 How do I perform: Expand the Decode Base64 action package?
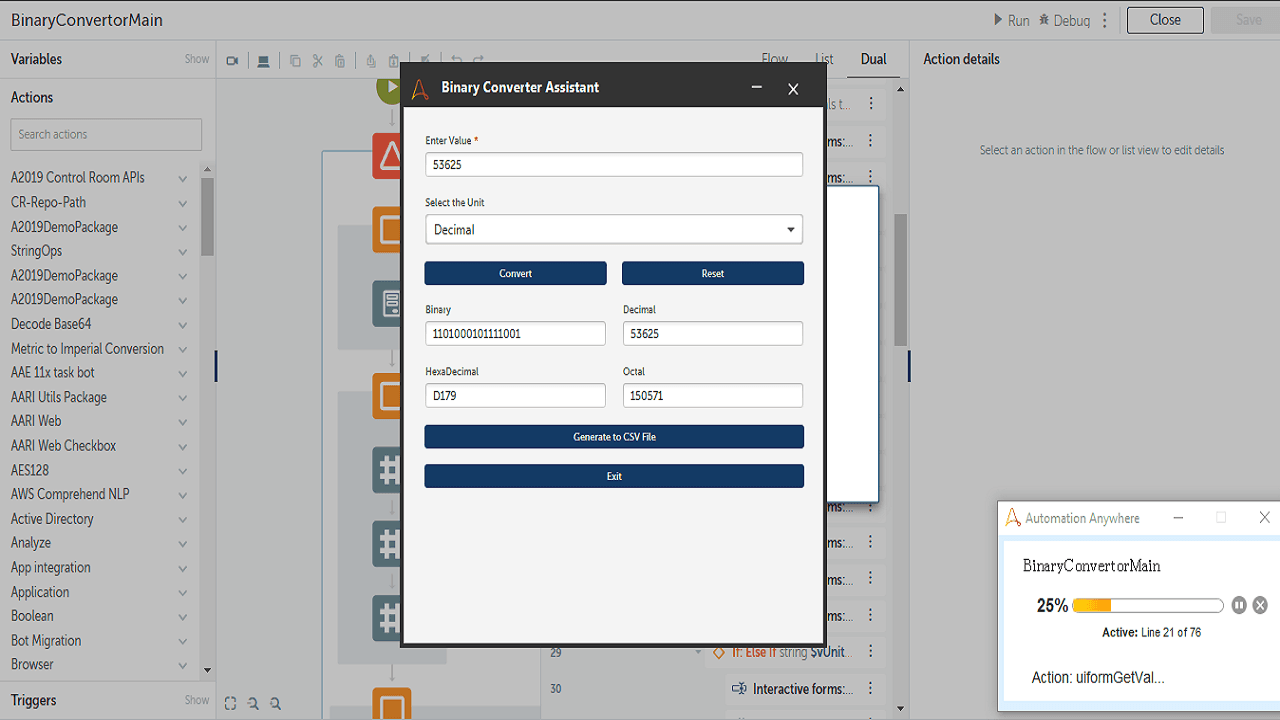[182, 325]
